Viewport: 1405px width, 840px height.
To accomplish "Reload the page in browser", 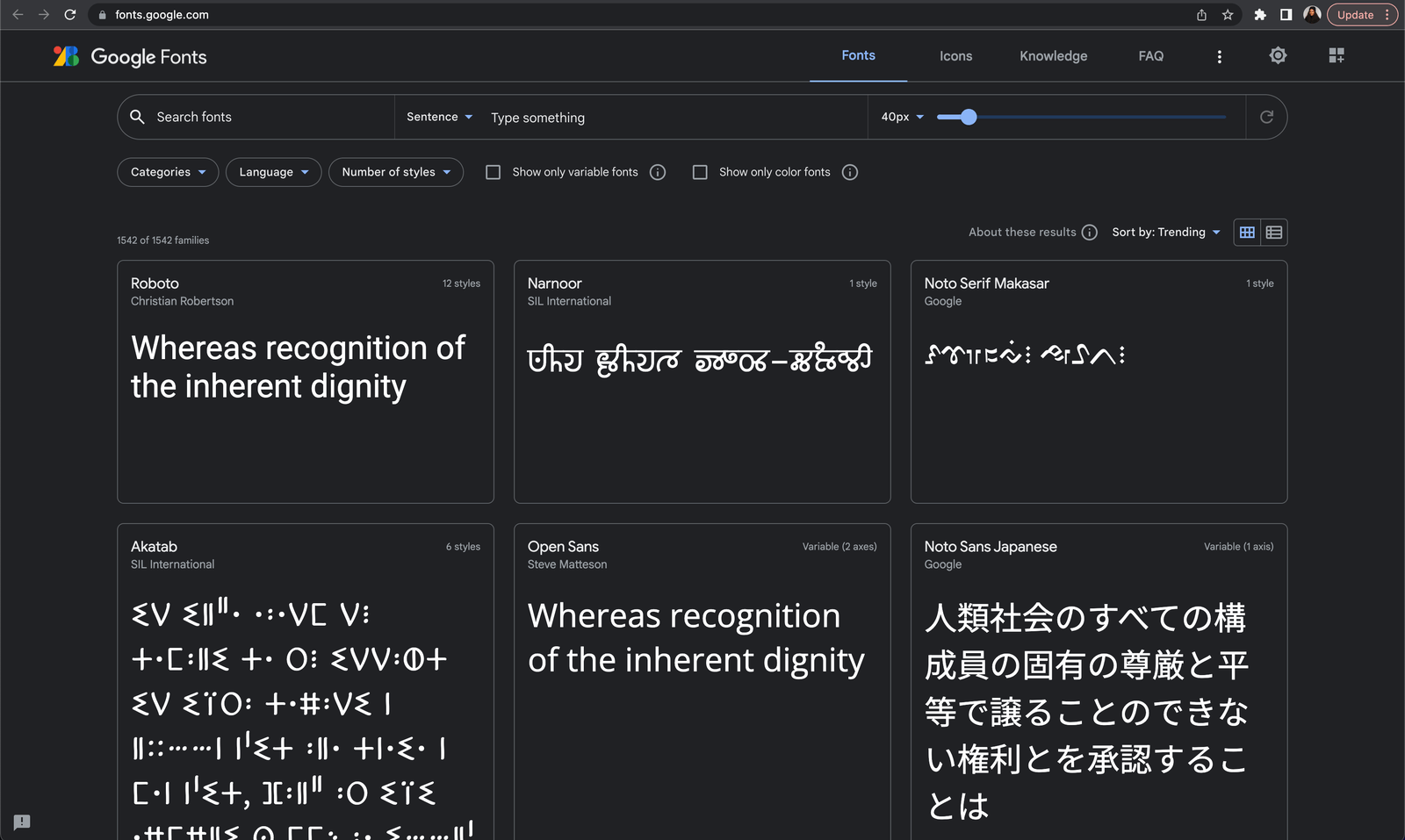I will (x=70, y=15).
